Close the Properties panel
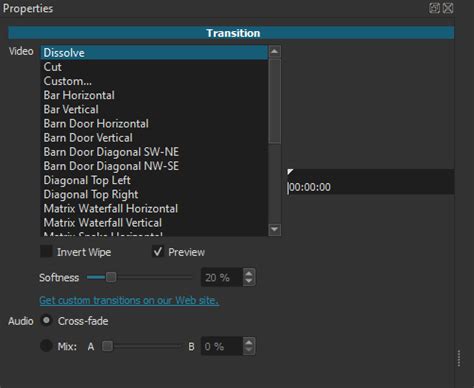This screenshot has width=474, height=388. tap(448, 8)
